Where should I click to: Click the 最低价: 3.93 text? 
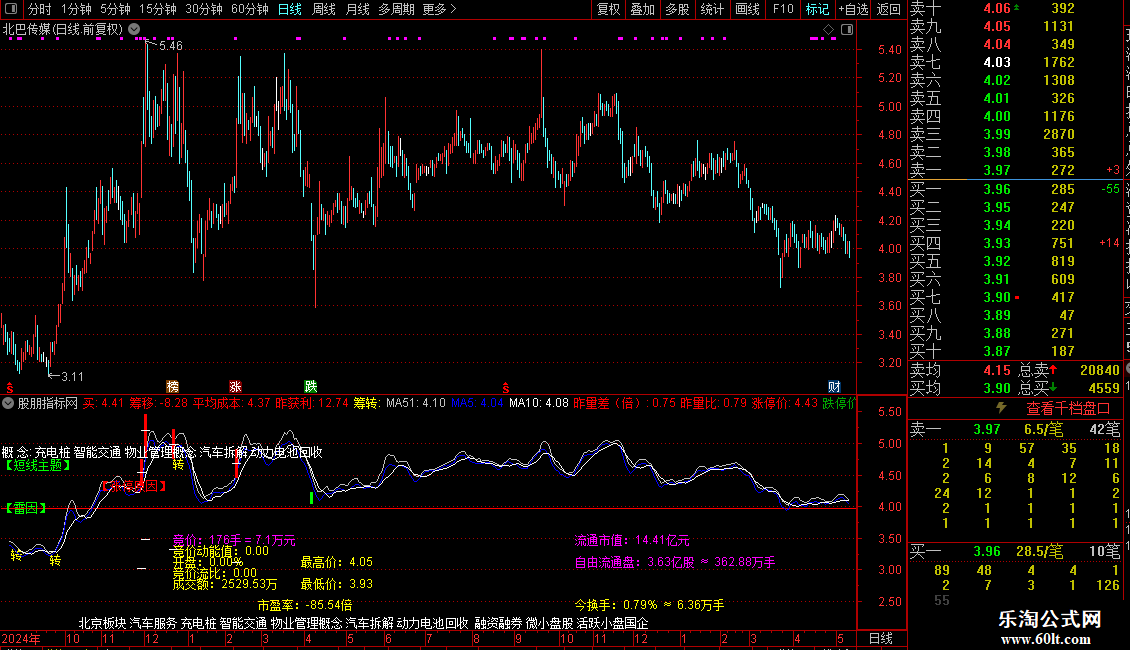(x=337, y=584)
